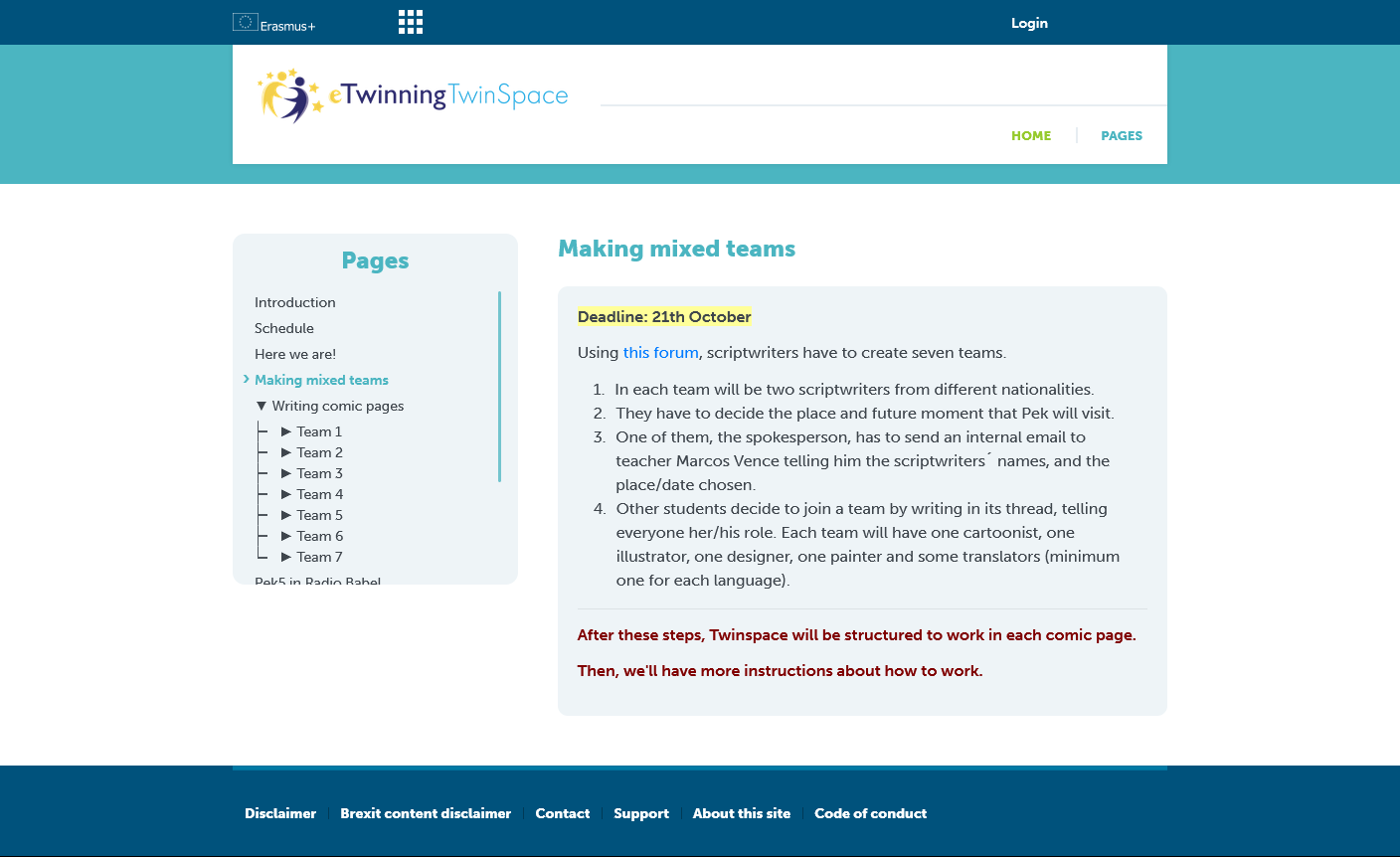Click the eTwinning TwinSpace logo
The image size is (1400, 857).
click(x=413, y=95)
